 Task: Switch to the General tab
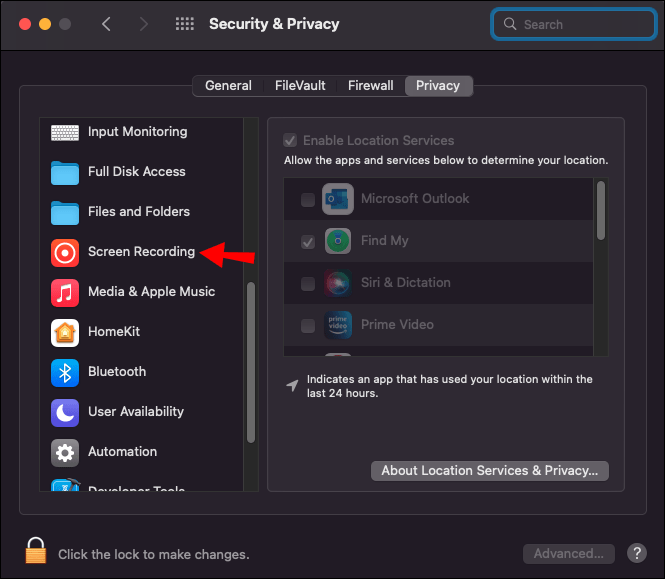228,86
